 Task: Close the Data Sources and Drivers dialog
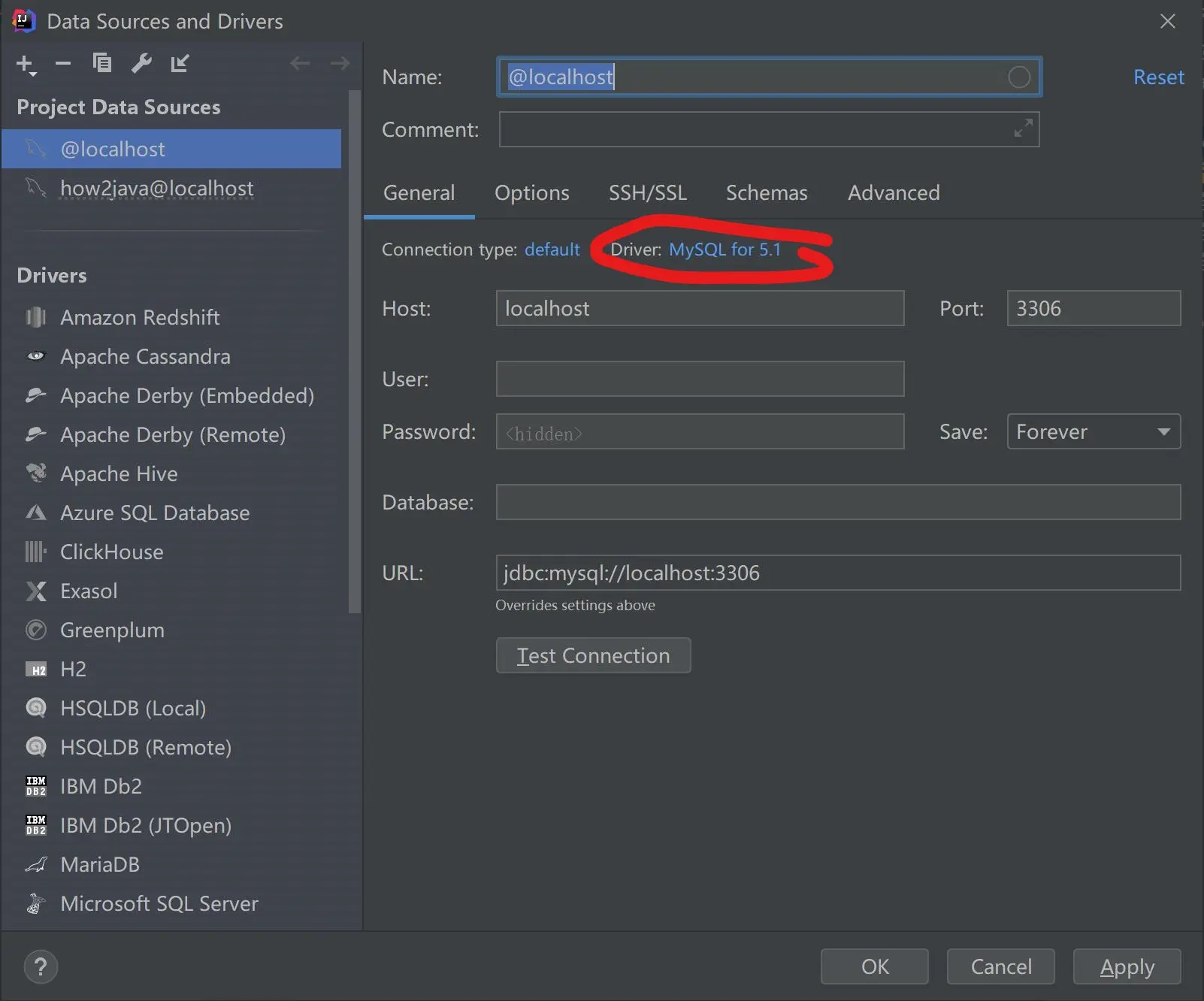click(1167, 21)
